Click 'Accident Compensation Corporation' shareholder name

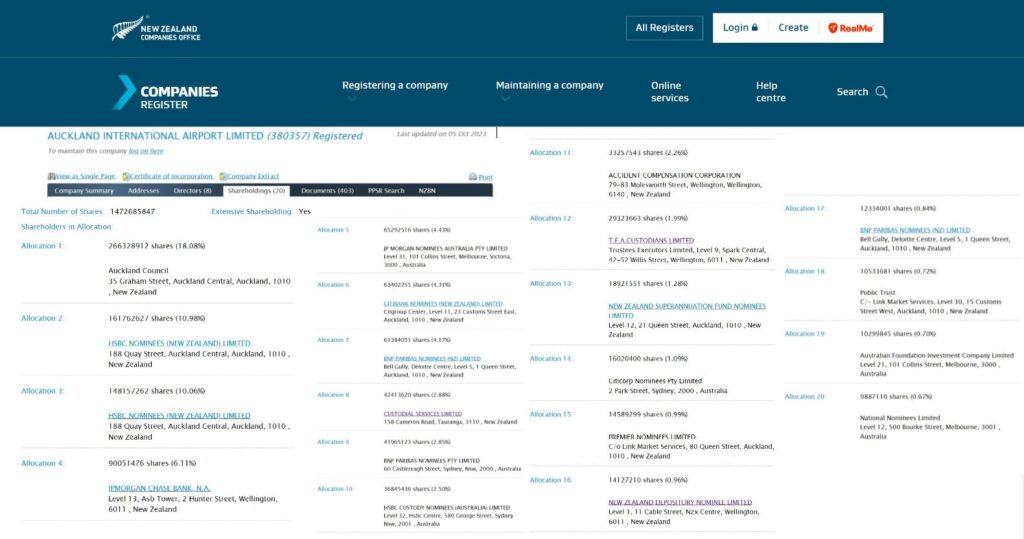675,176
